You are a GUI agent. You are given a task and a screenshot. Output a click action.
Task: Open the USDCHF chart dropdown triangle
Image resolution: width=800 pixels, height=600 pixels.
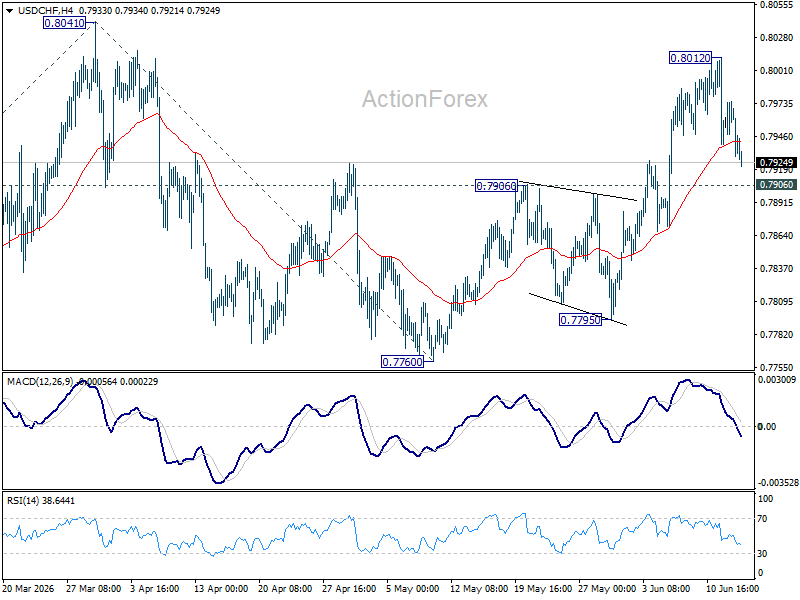point(10,11)
